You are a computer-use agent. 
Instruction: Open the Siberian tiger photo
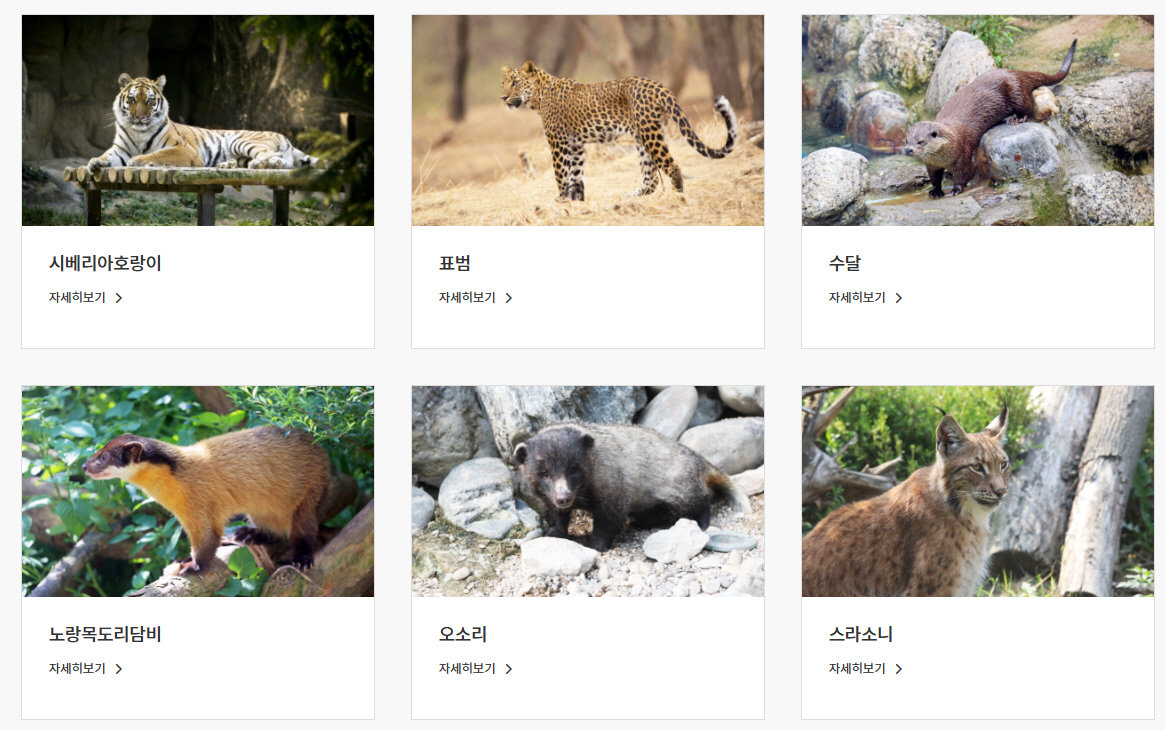[x=198, y=120]
